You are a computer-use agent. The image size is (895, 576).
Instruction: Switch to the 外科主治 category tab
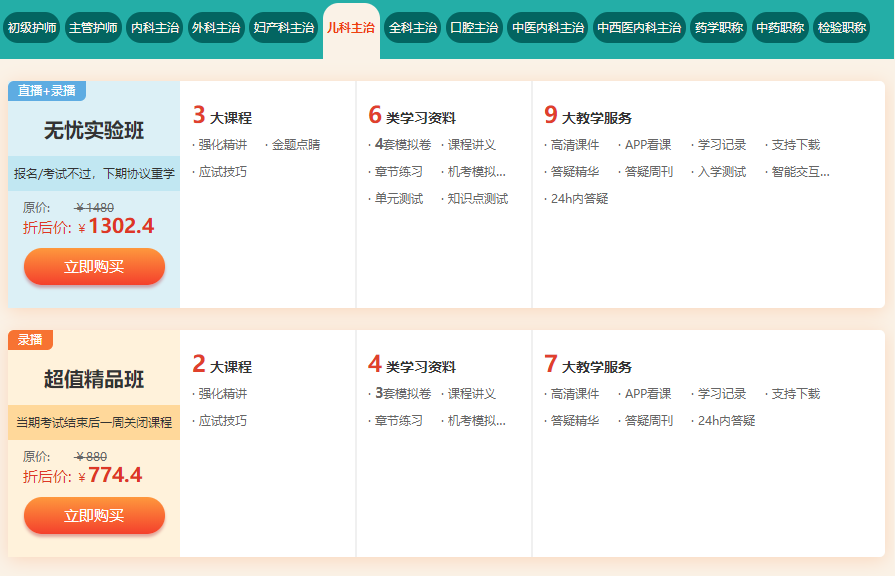click(x=216, y=28)
